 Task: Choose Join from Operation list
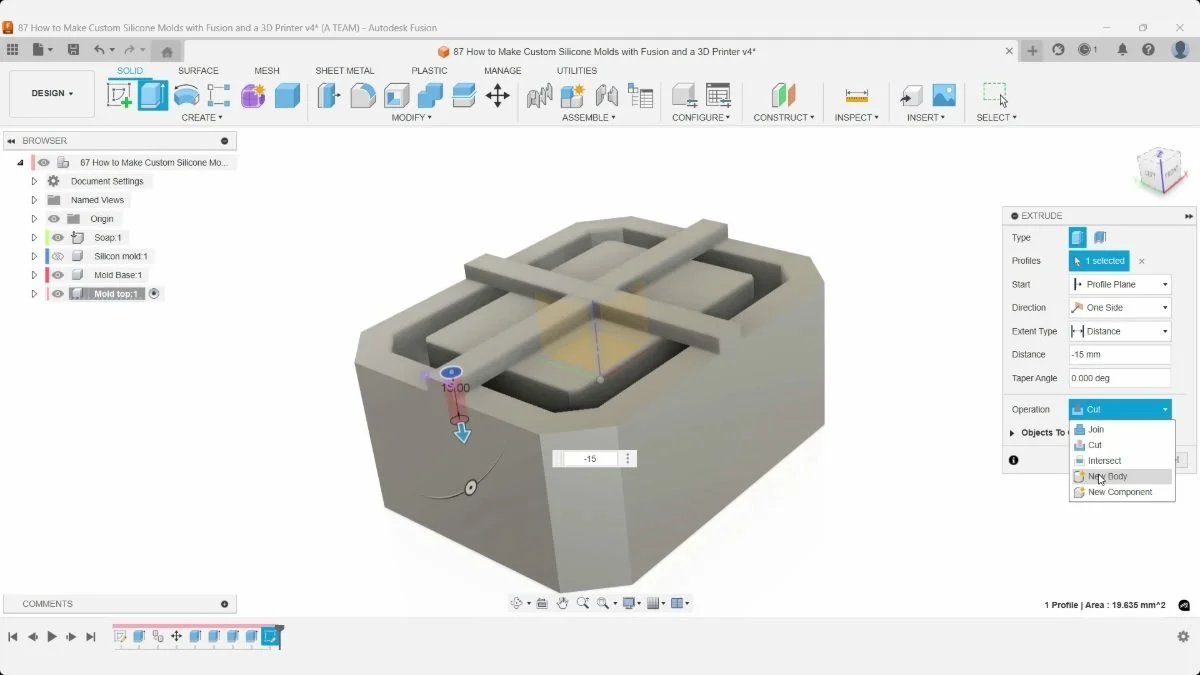pos(1121,429)
